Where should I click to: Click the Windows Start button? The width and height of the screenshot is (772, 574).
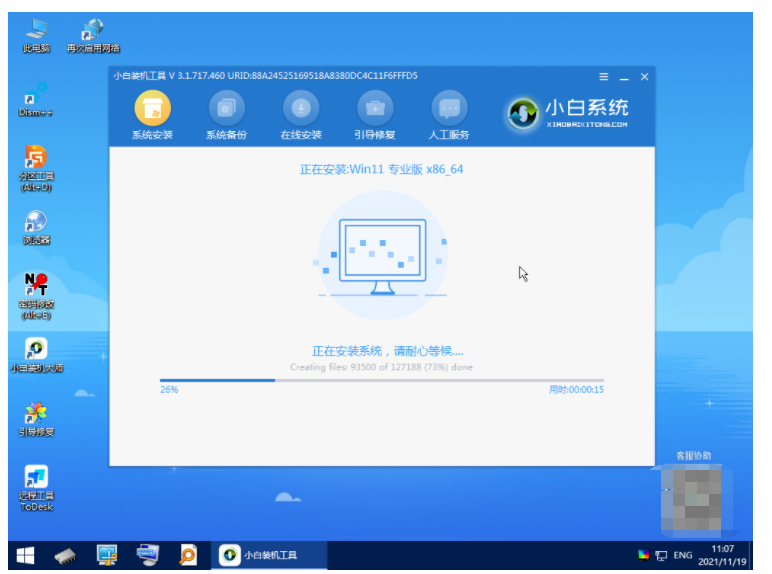click(24, 554)
